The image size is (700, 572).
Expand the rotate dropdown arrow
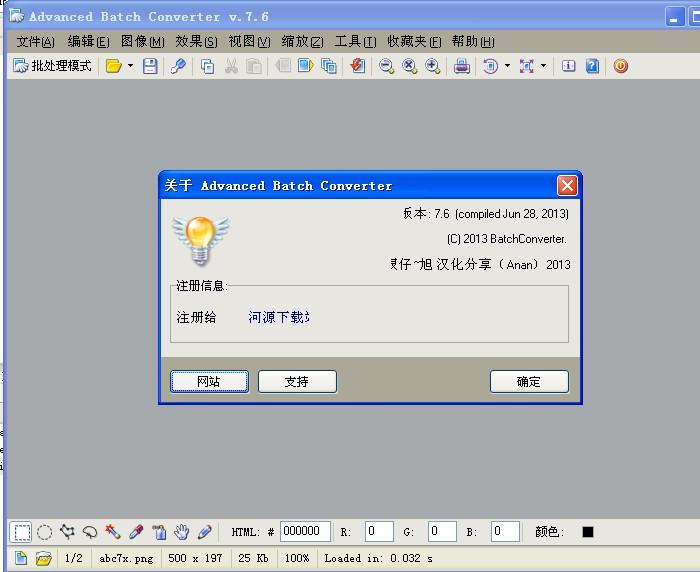tap(508, 66)
